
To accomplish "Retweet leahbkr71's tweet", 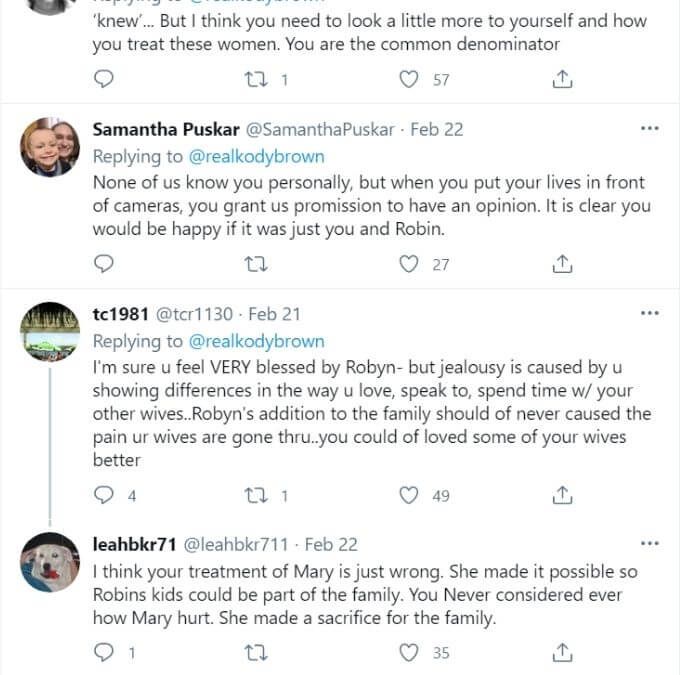I will tap(256, 652).
